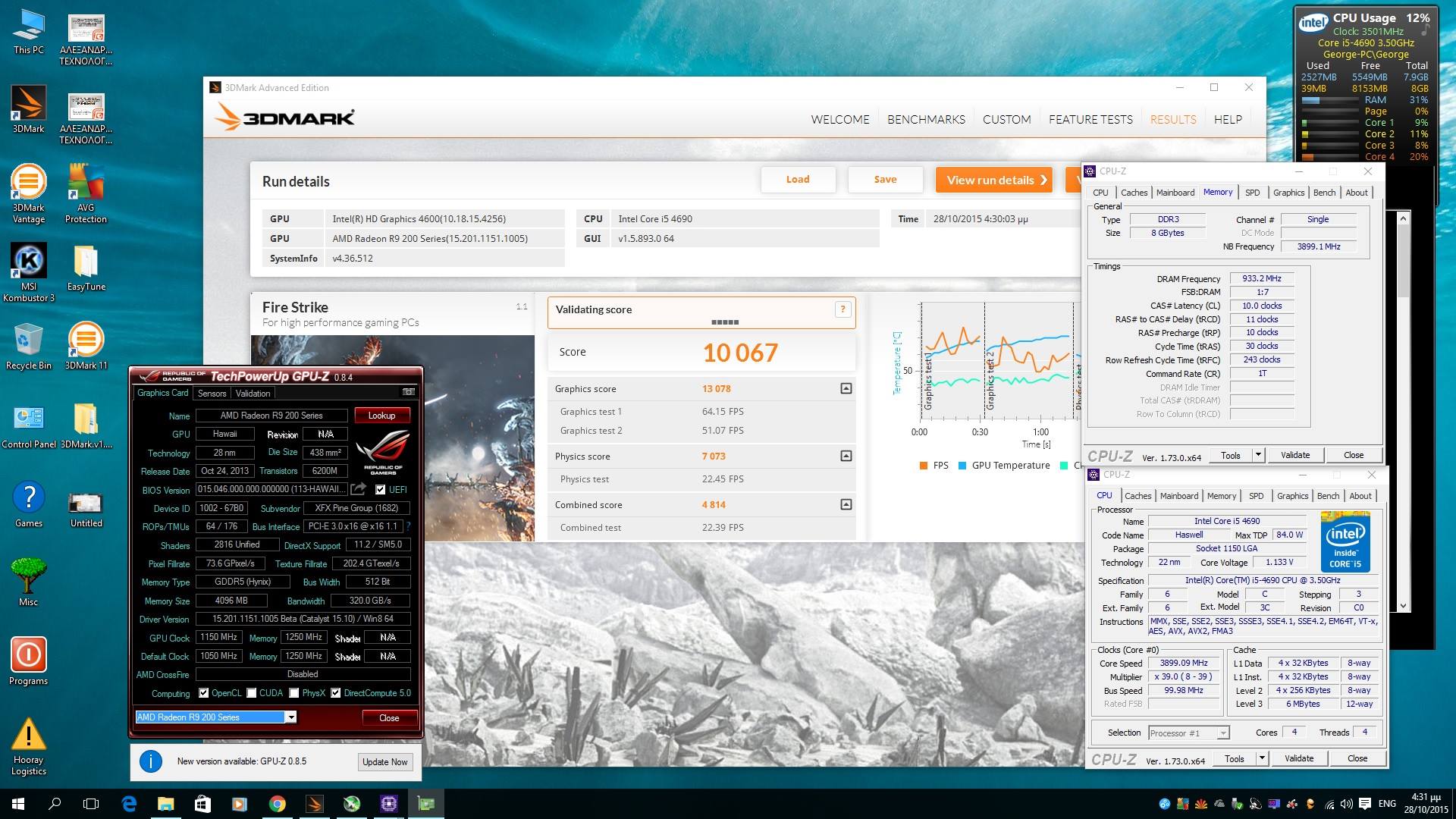Click the Bus Interface question mark
The width and height of the screenshot is (1456, 819).
tap(409, 526)
